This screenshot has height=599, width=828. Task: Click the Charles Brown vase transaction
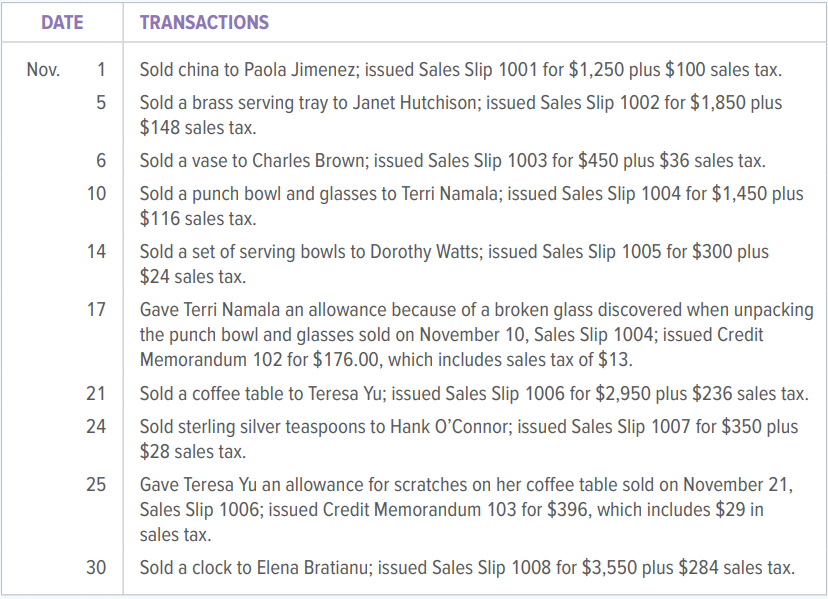point(453,161)
